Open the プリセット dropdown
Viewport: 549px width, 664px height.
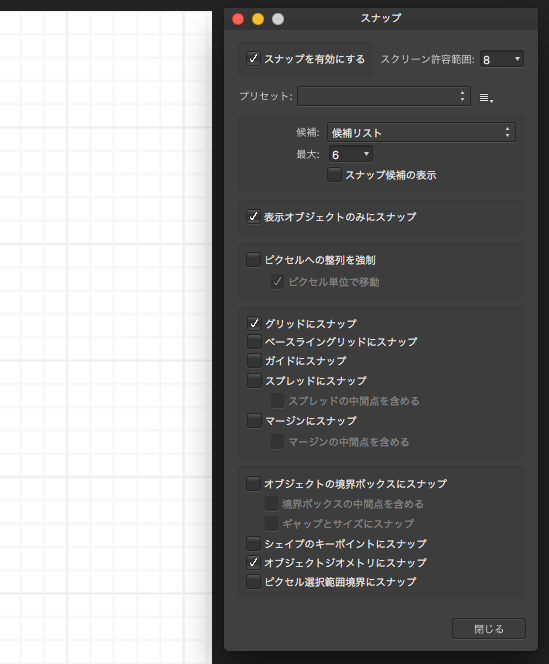[384, 96]
